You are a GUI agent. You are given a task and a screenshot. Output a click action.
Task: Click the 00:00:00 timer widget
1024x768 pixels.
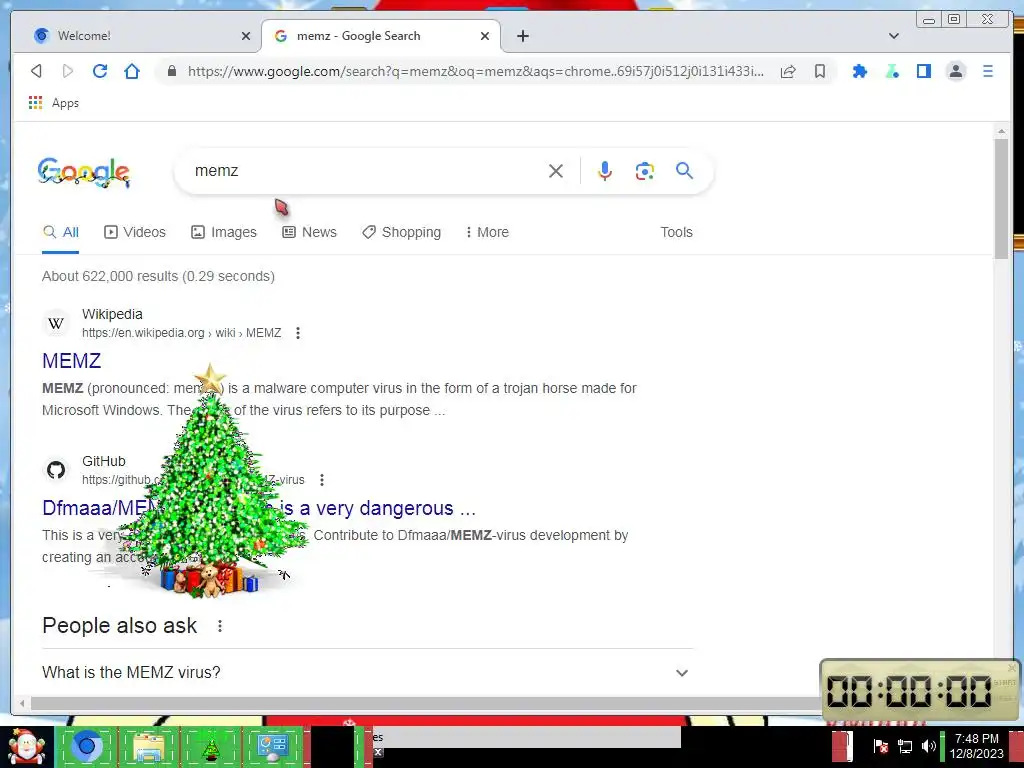coord(920,690)
